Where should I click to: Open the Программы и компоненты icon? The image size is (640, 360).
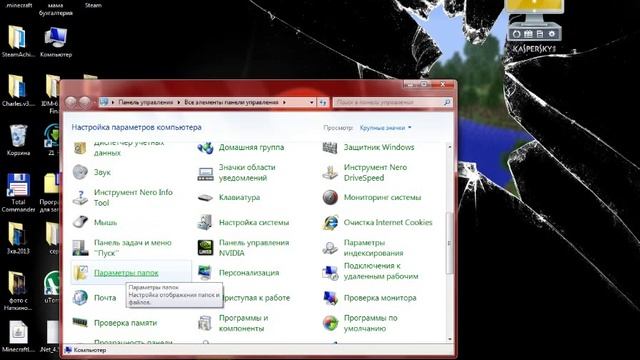click(x=205, y=323)
